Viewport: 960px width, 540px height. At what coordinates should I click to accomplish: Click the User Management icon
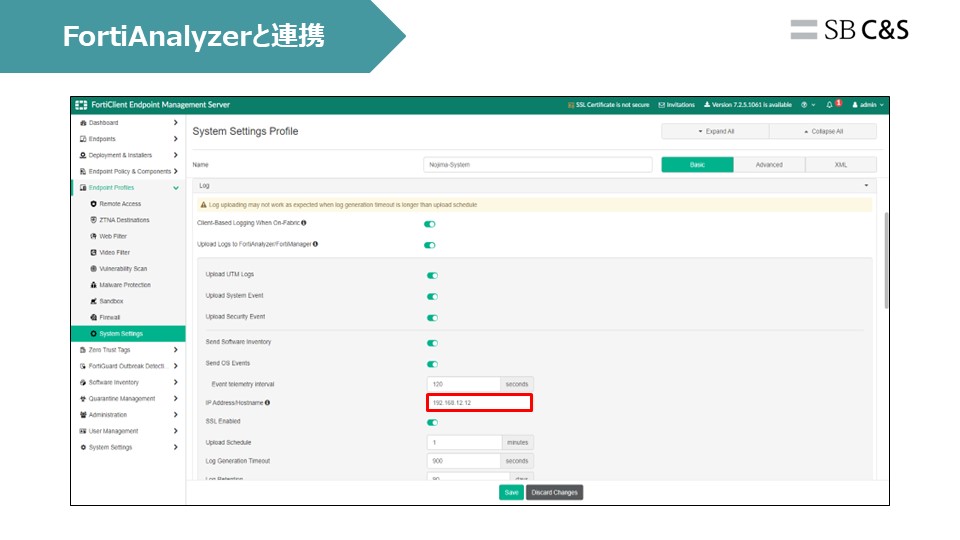point(83,431)
